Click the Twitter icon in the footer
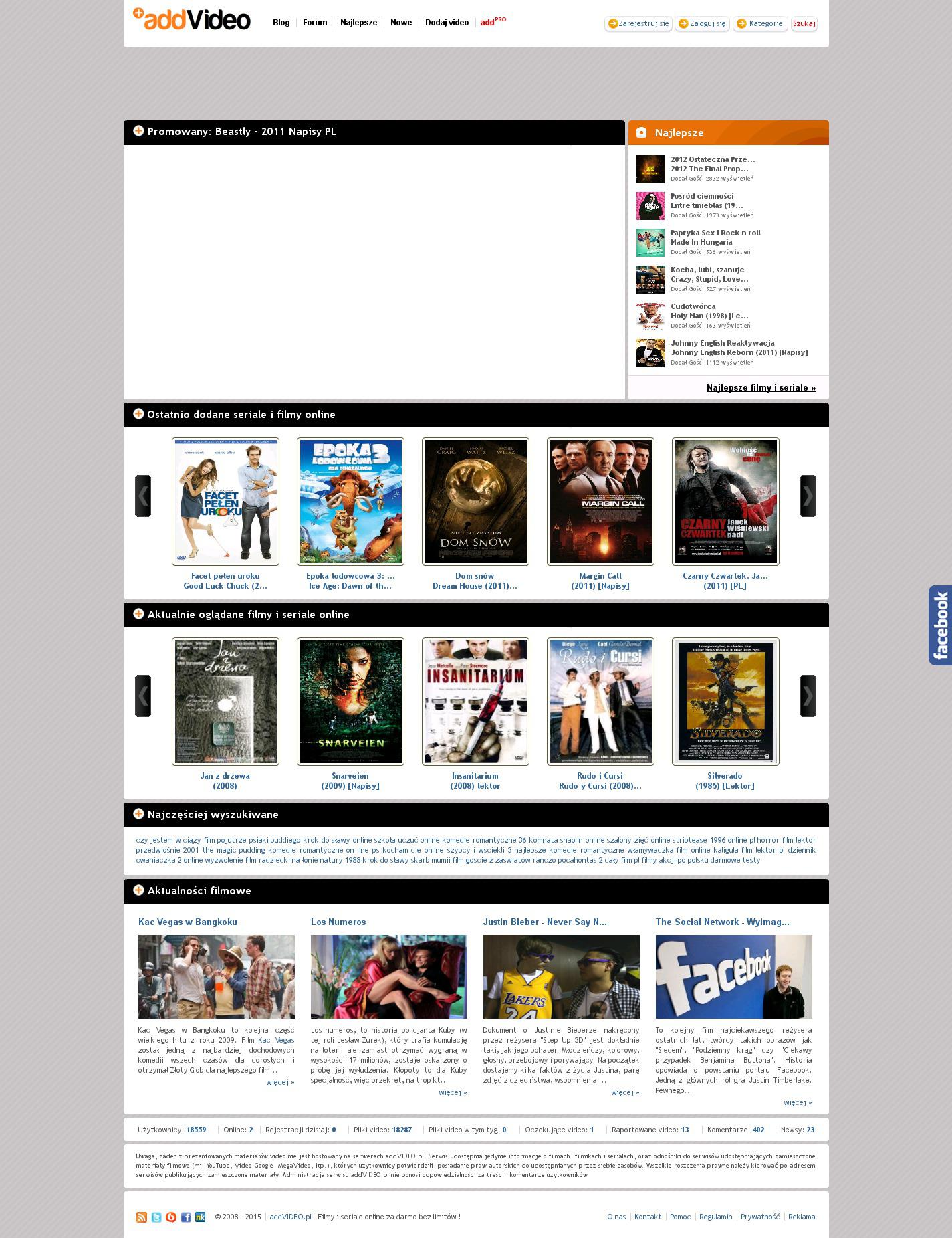 tap(156, 1217)
